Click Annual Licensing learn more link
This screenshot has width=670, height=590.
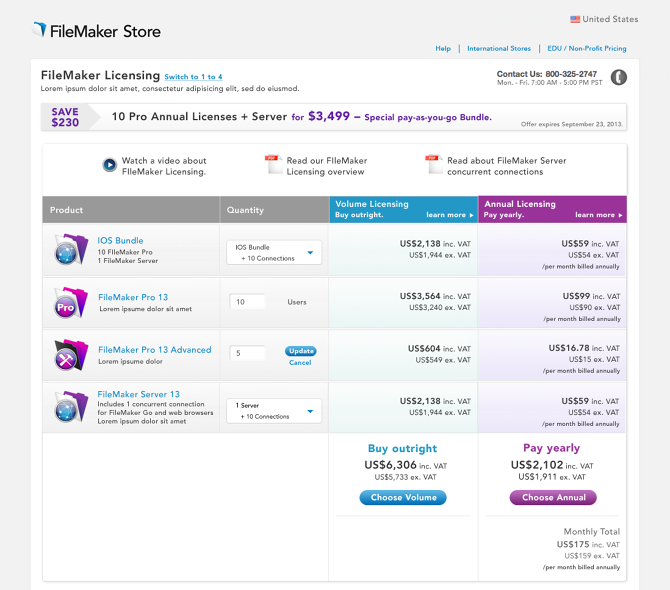599,215
